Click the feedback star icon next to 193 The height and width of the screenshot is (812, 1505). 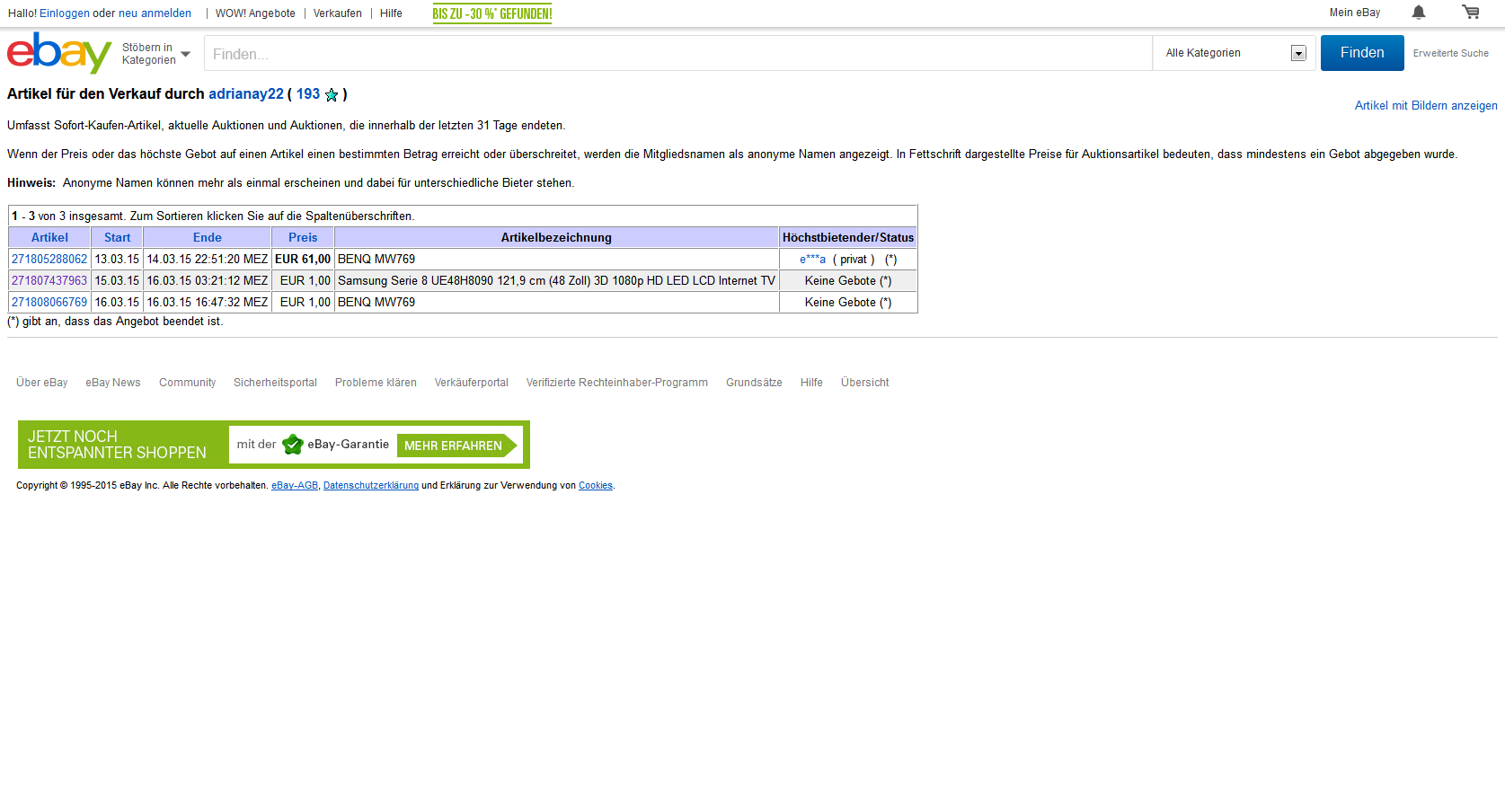click(332, 95)
